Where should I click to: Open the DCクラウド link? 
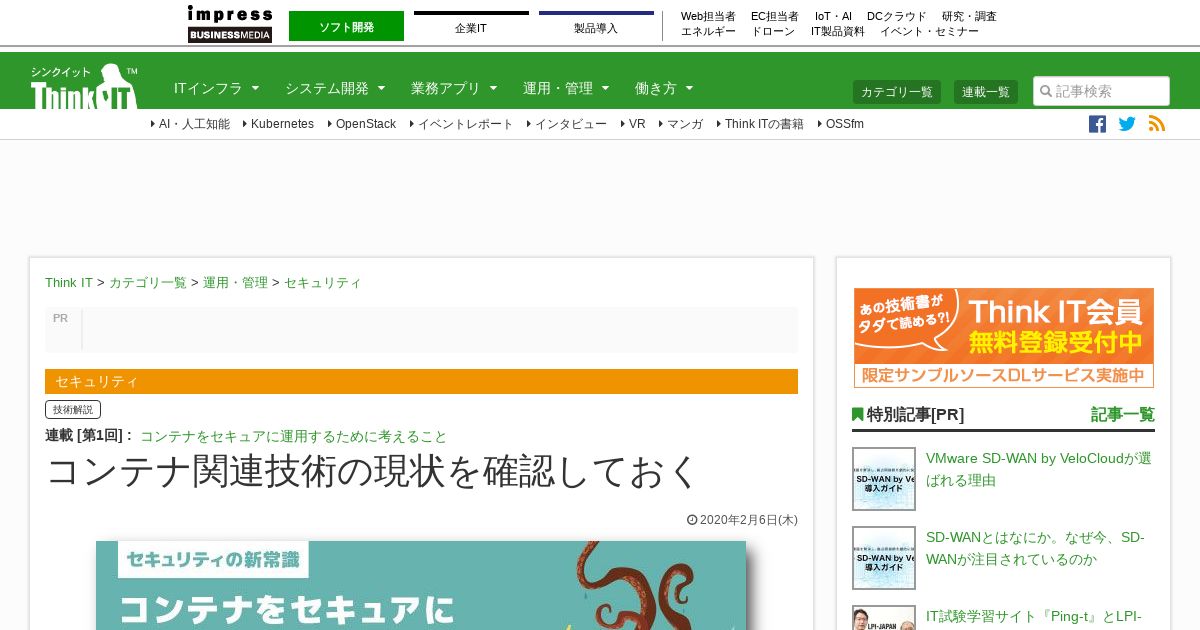(x=897, y=16)
